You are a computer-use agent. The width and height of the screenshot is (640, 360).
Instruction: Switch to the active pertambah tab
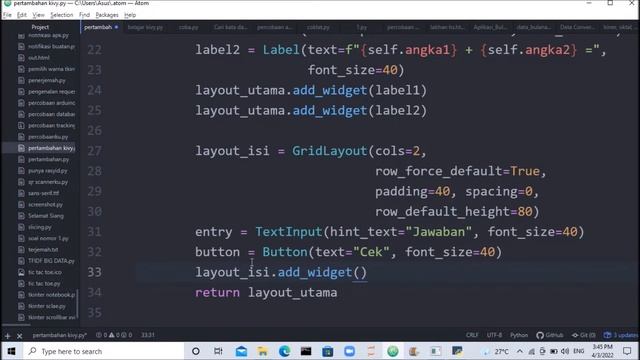click(101, 27)
